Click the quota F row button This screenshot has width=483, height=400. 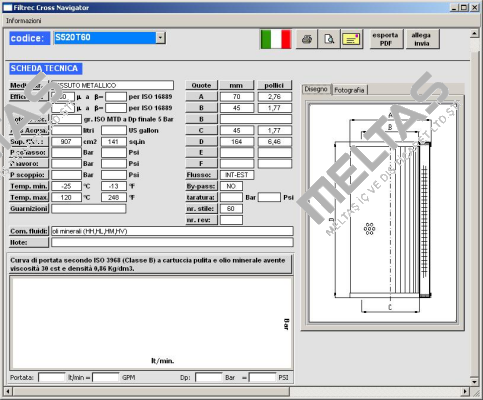[201, 164]
